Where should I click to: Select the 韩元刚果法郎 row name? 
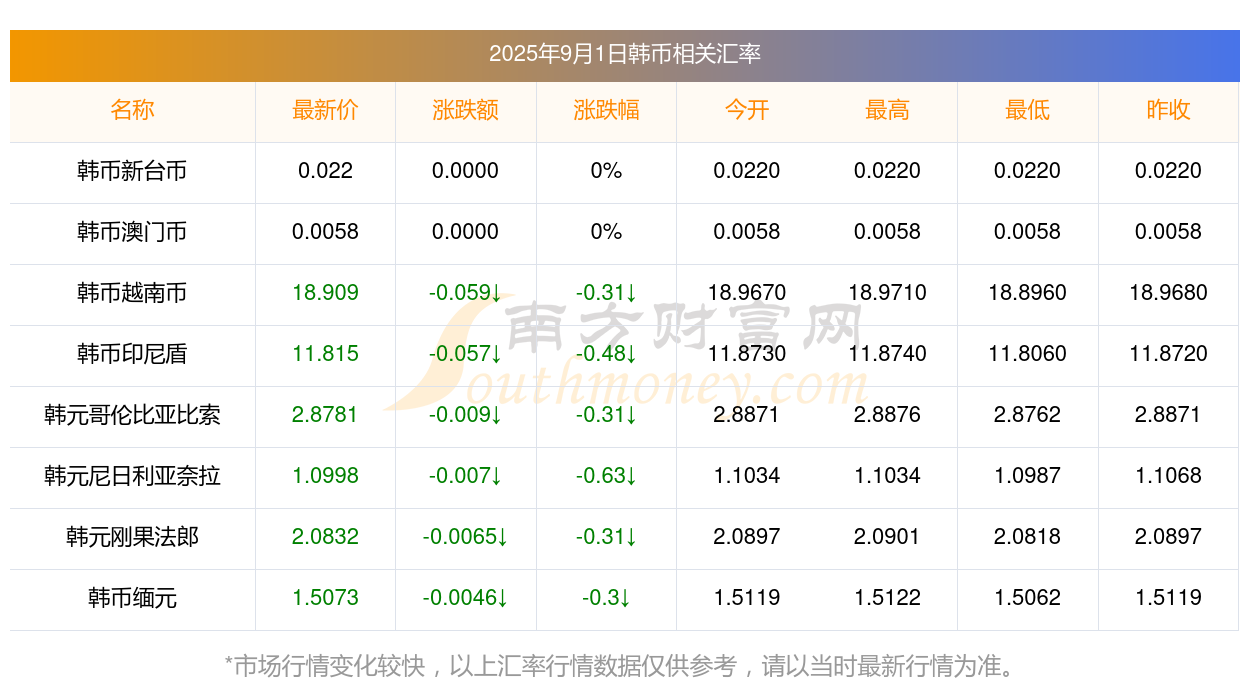132,537
